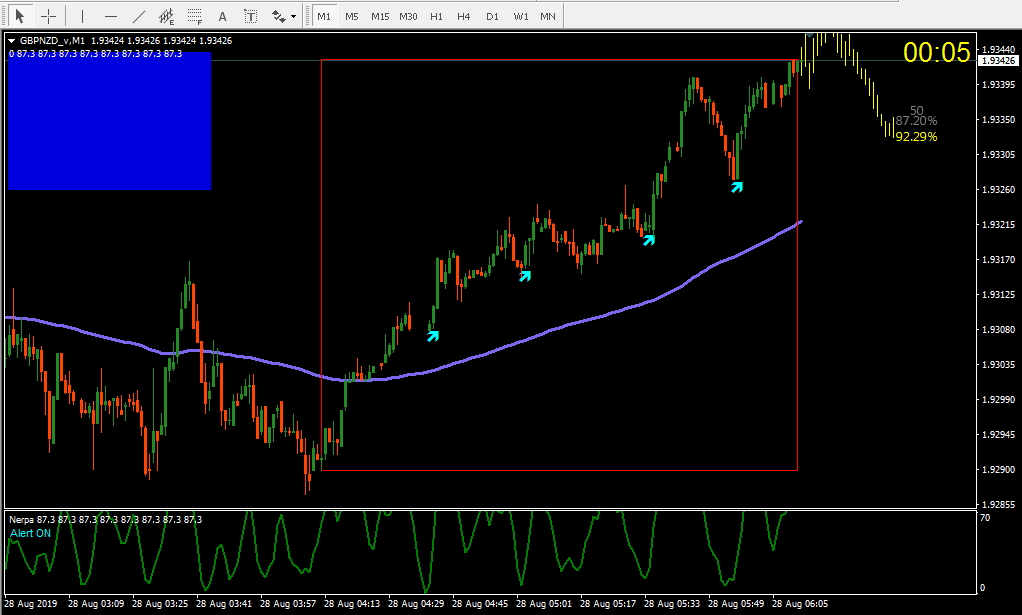This screenshot has height=615, width=1022.
Task: Switch chart to H1 timeframe
Action: point(436,16)
